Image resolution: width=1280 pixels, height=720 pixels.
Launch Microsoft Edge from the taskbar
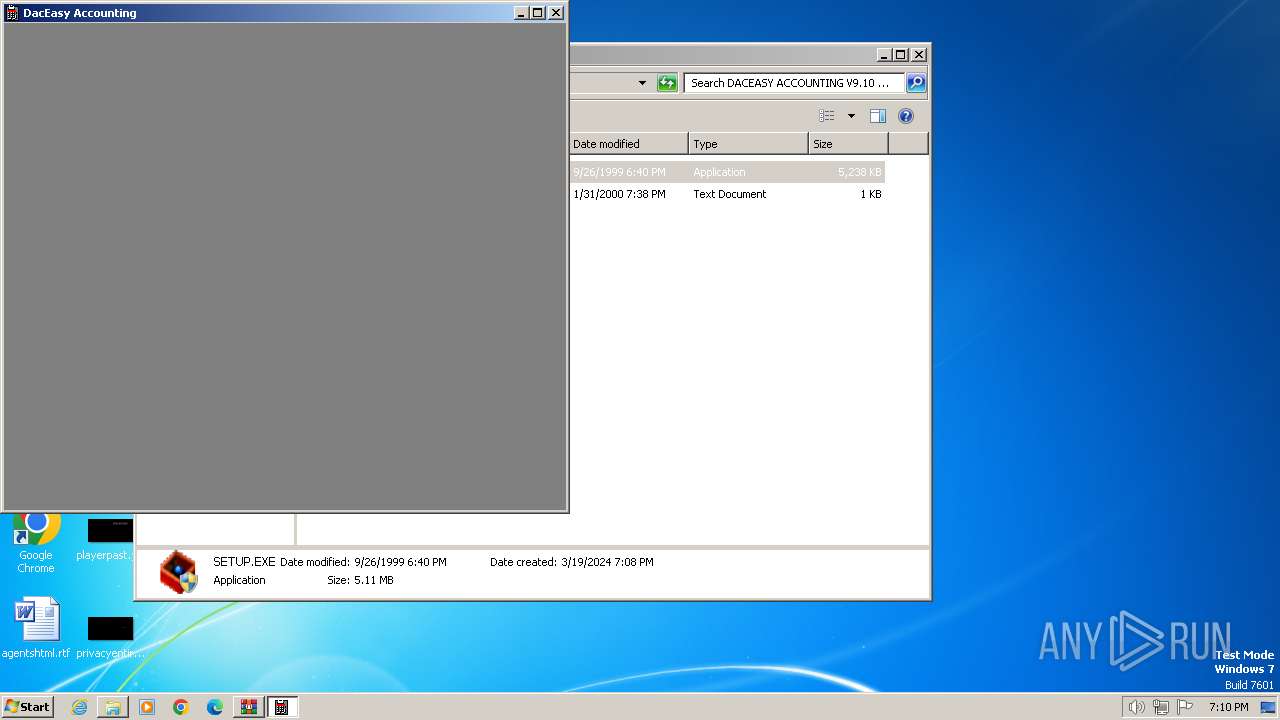(x=215, y=707)
